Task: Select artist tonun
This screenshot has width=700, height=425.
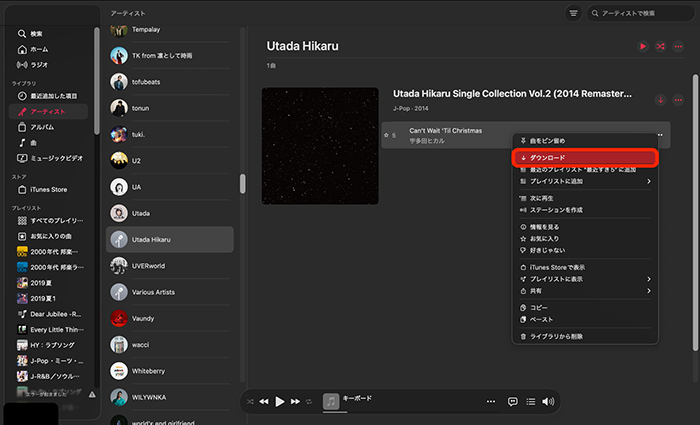Action: [170, 108]
